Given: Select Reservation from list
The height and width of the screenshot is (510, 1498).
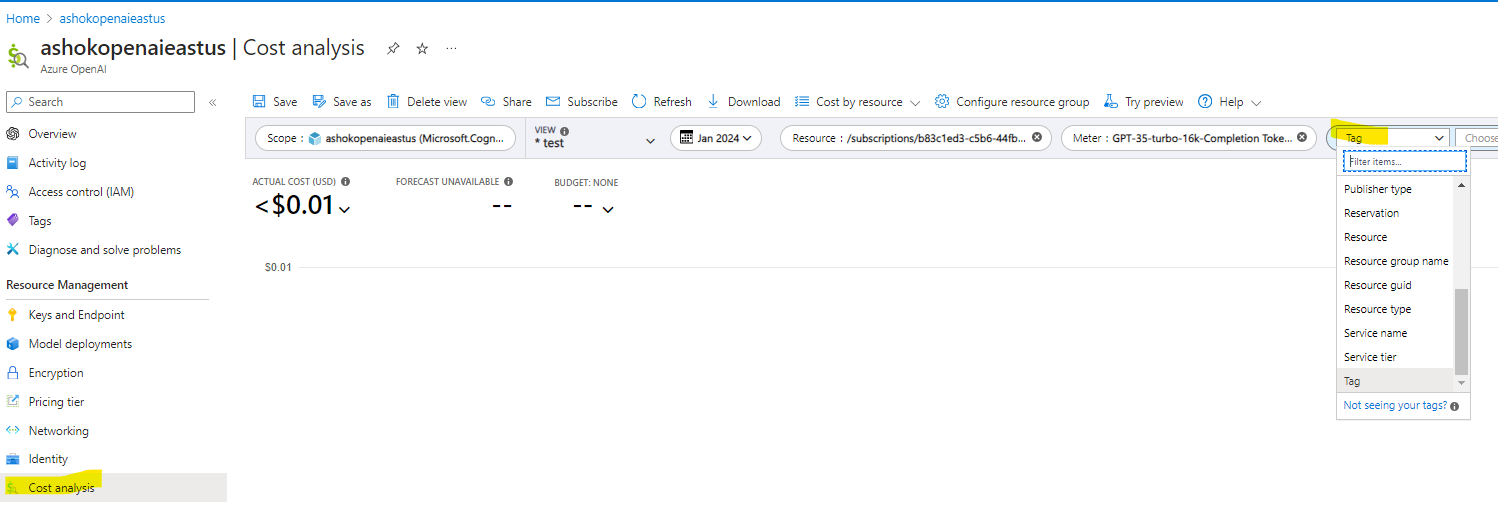Looking at the screenshot, I should (1395, 213).
